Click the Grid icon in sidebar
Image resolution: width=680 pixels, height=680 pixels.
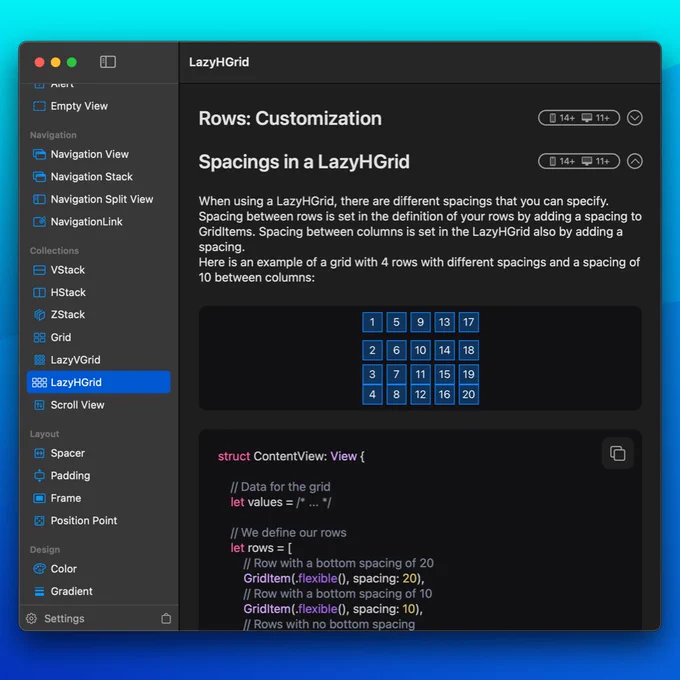[39, 337]
